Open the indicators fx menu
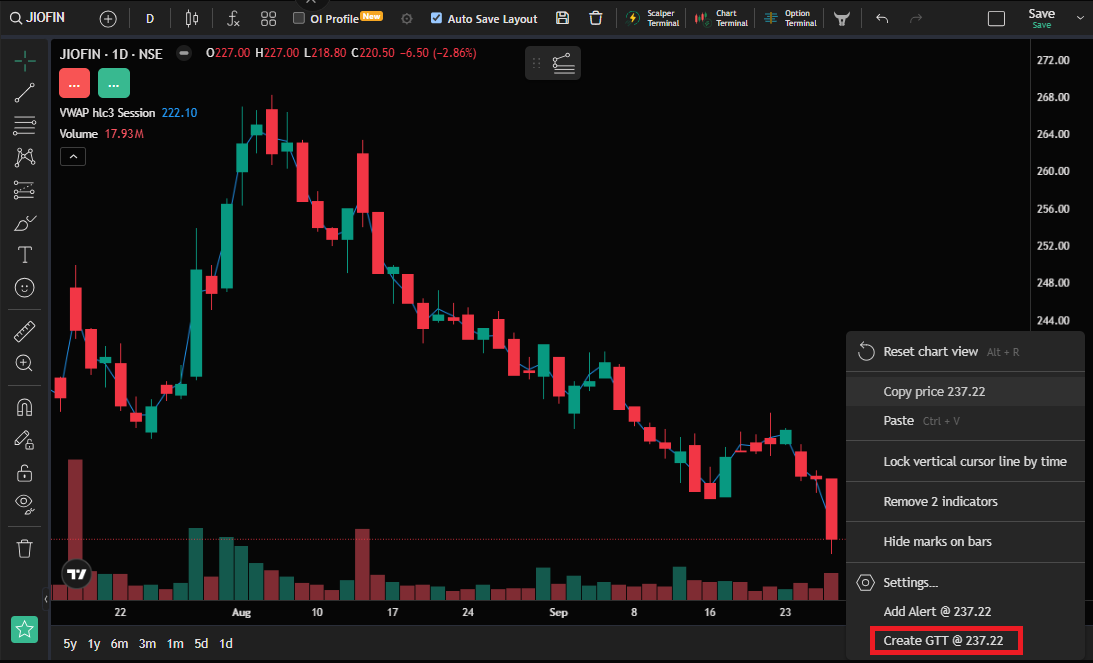1093x663 pixels. coord(234,19)
